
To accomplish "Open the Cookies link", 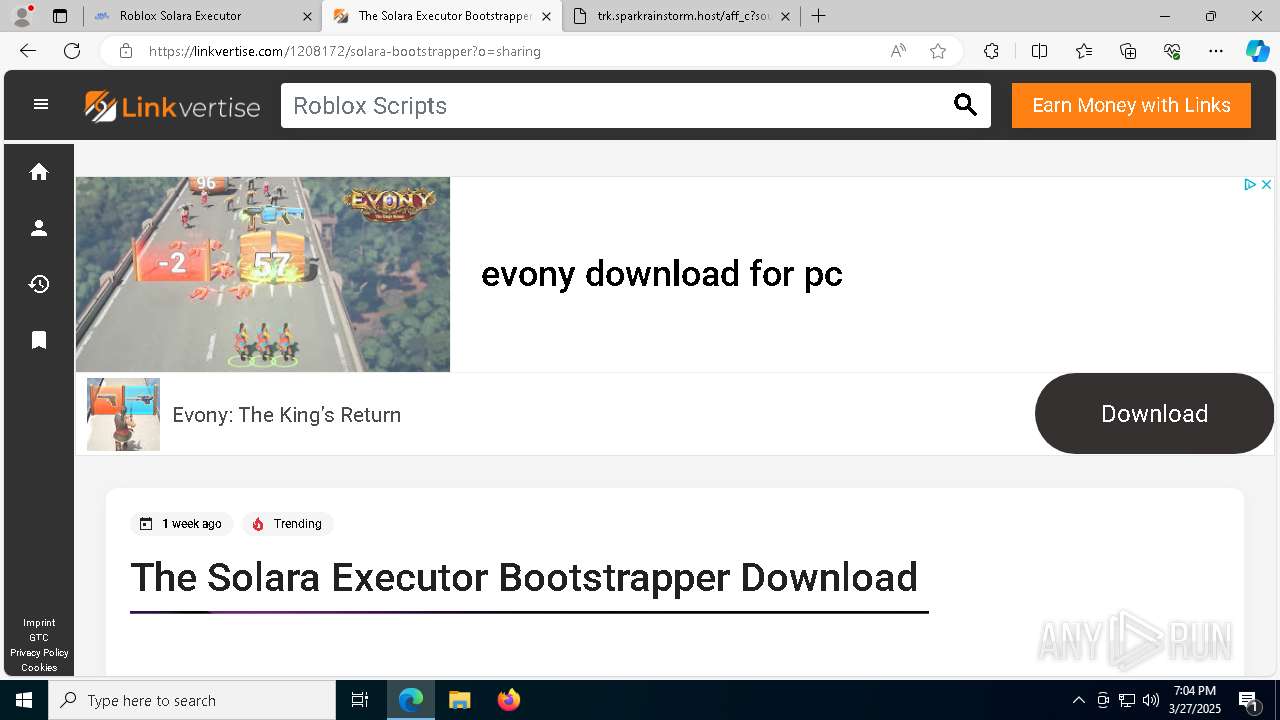I will pyautogui.click(x=39, y=668).
